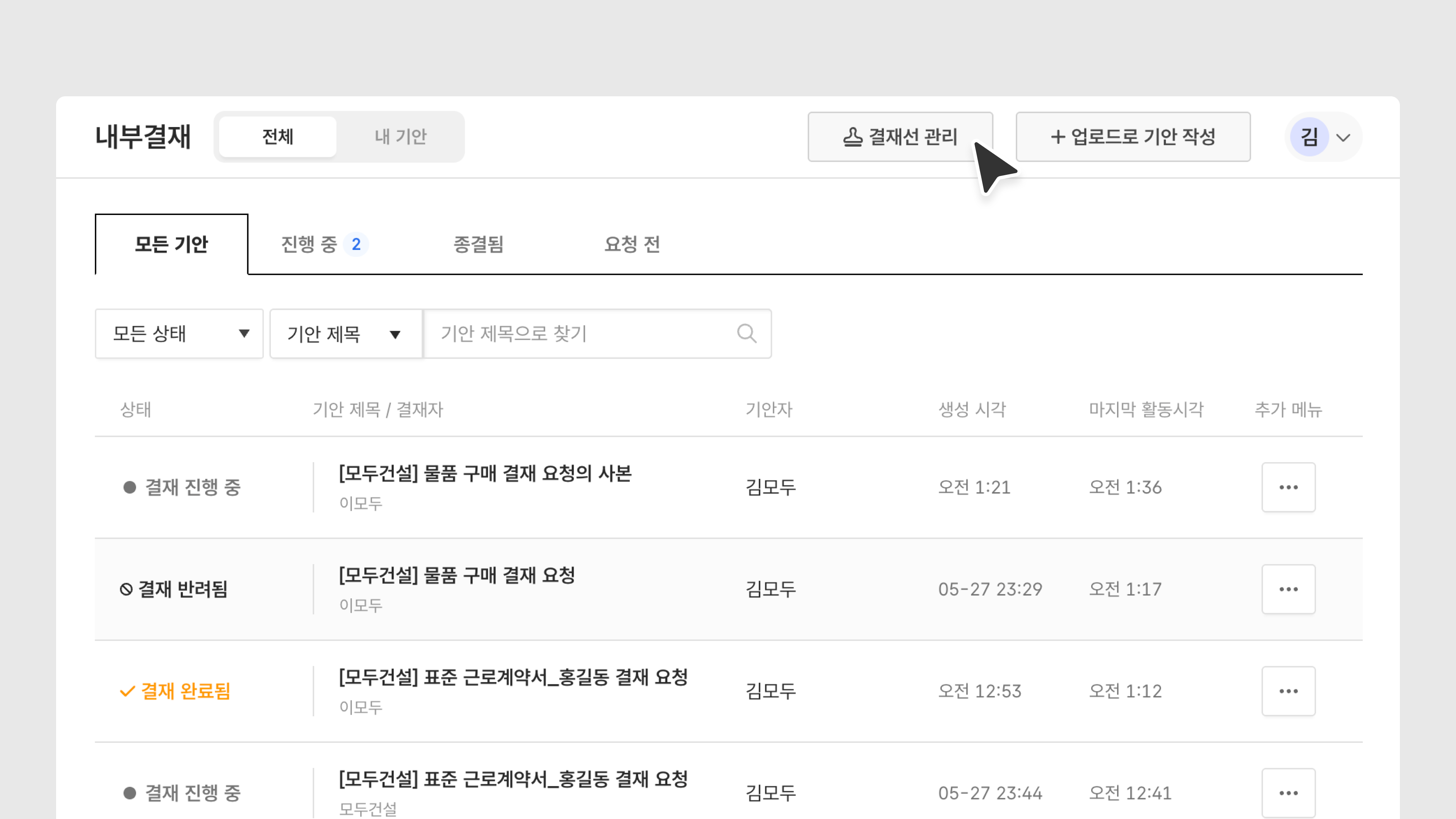Open more menu for 물품 구매 결재 요청의 사본
The width and height of the screenshot is (1456, 819).
click(x=1288, y=487)
